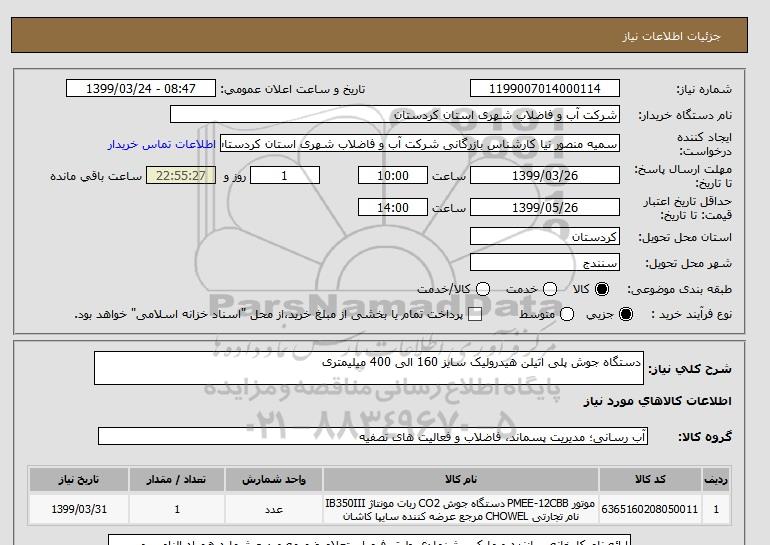Click the general need description text box
The image size is (770, 545).
(x=369, y=368)
